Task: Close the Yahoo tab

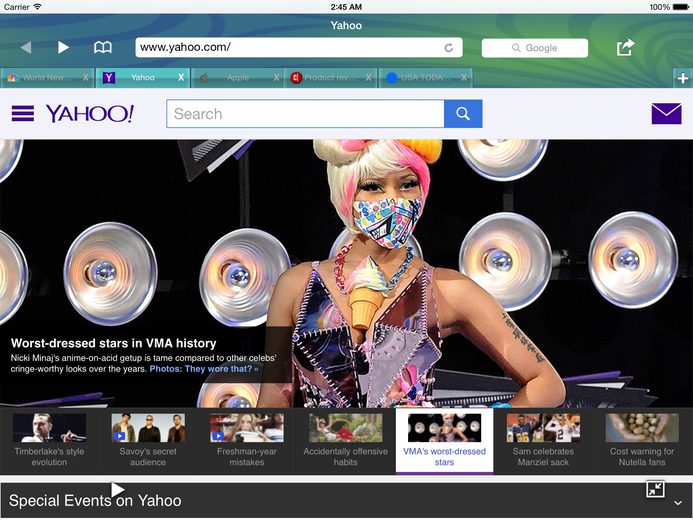Action: pyautogui.click(x=181, y=77)
